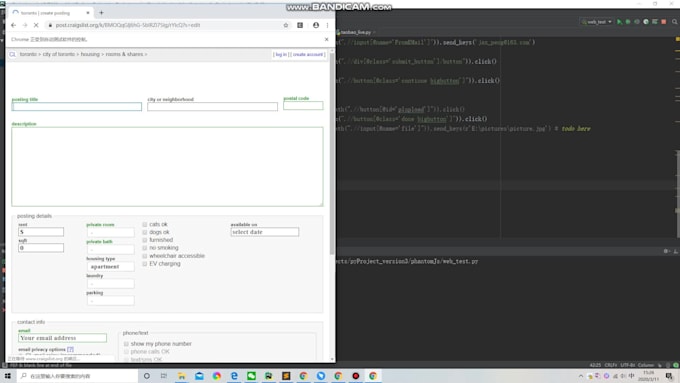
Task: Open the 'private room' dropdown
Action: point(111,232)
